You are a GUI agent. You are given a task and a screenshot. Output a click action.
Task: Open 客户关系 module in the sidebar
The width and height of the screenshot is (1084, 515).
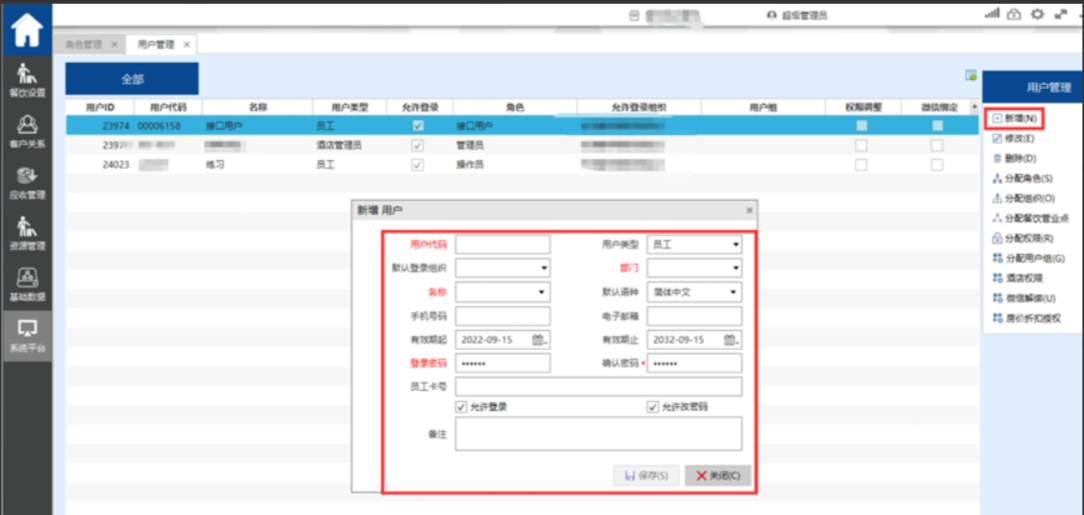[x=27, y=131]
